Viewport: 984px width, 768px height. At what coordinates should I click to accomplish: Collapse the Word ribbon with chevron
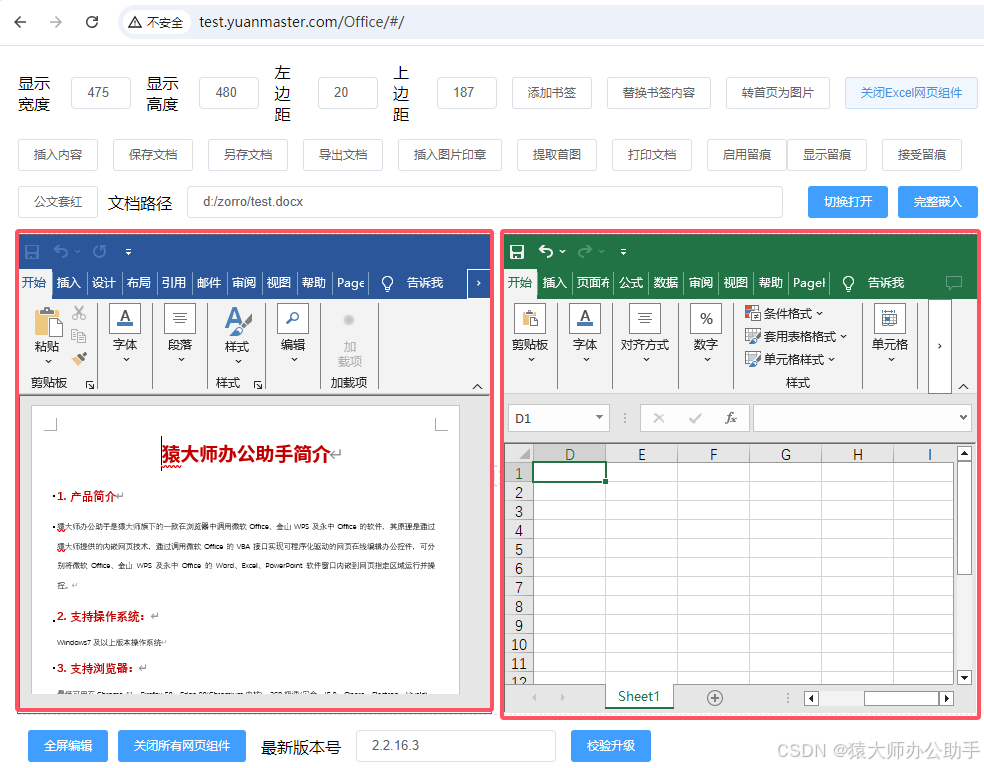click(477, 387)
